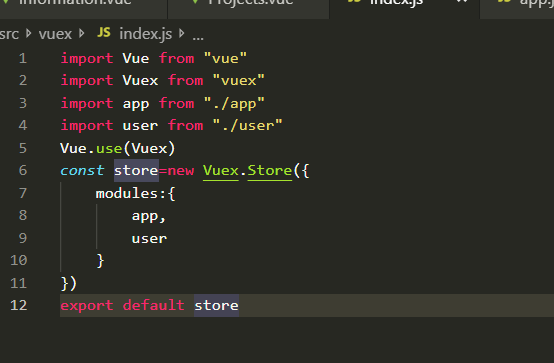The image size is (554, 363).
Task: Click highlighted store variable on line 6
Action: (x=136, y=171)
